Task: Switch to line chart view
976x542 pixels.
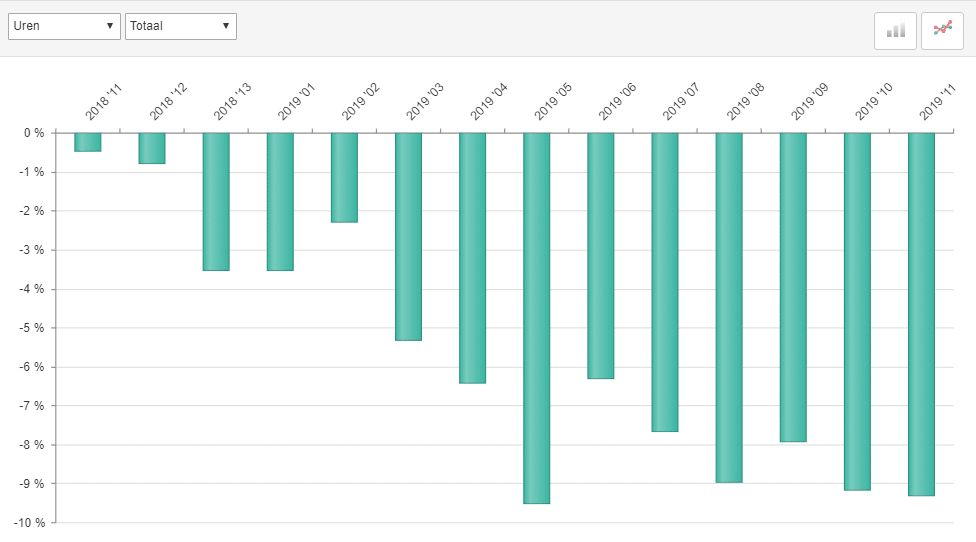Action: tap(942, 30)
